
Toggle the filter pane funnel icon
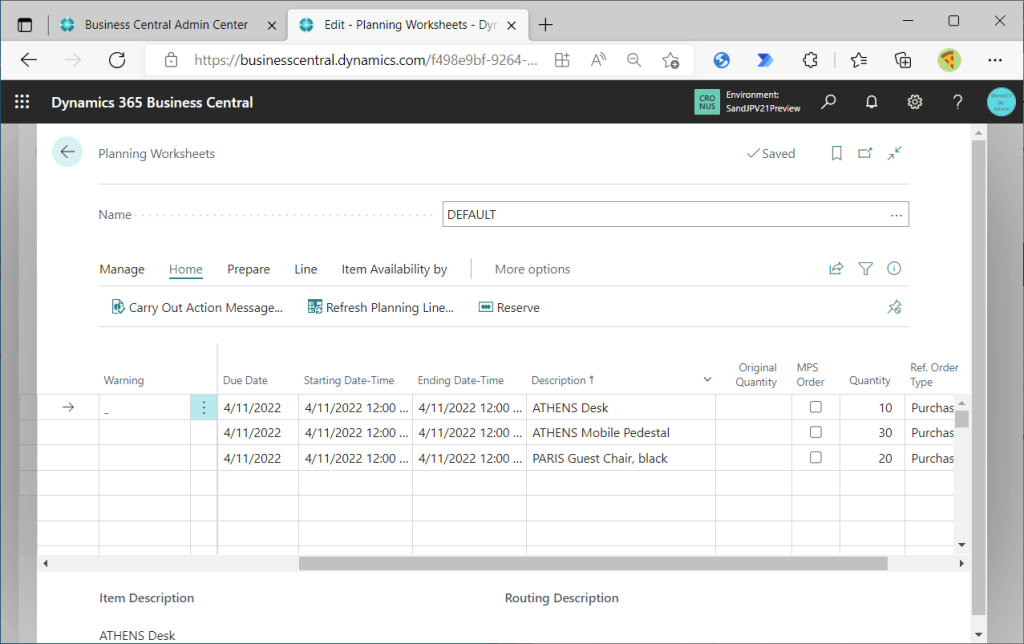pos(865,268)
